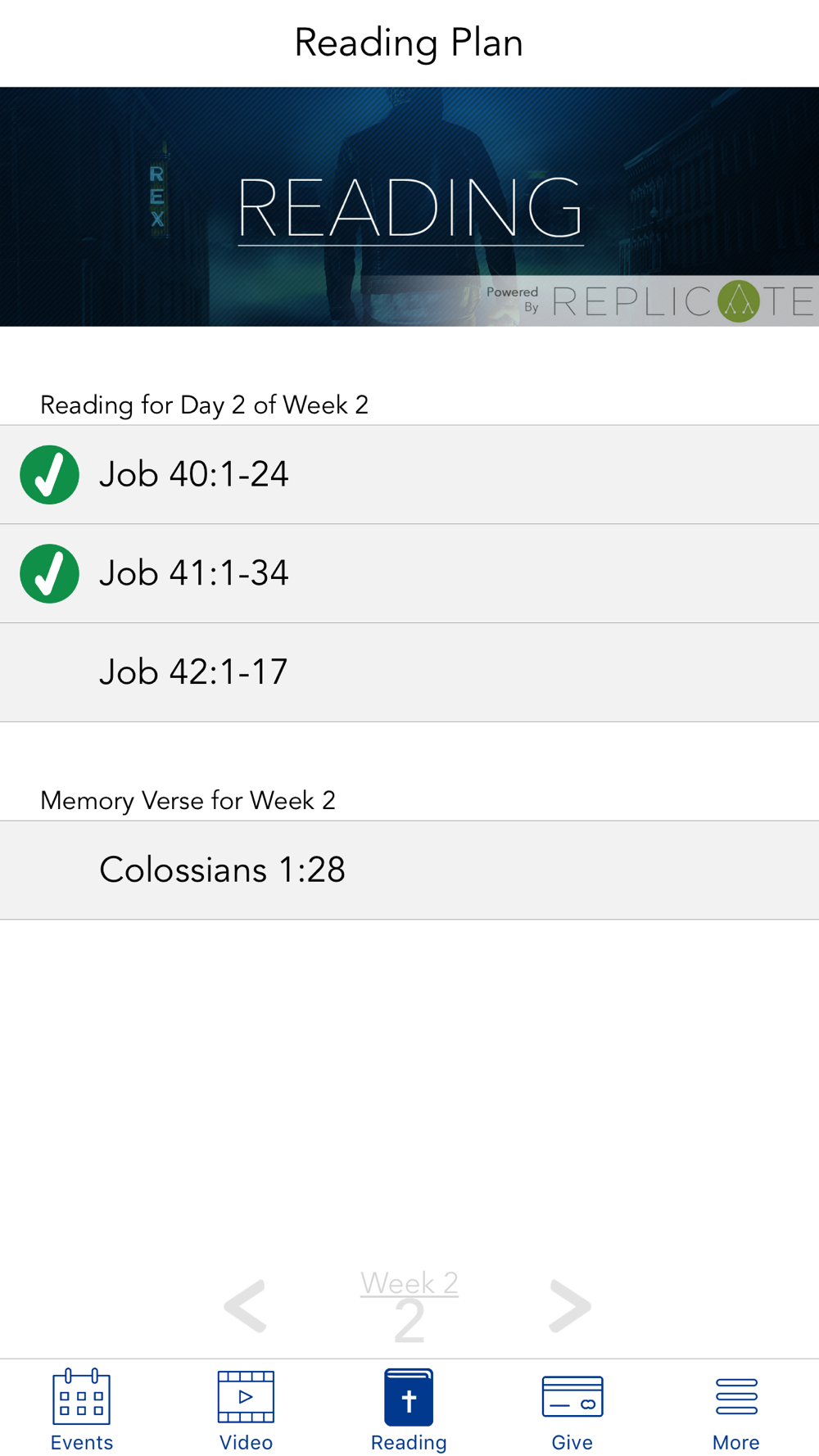Viewport: 819px width, 1456px height.
Task: Uncheck the Job 40:1-24 checkmark
Action: tap(50, 475)
